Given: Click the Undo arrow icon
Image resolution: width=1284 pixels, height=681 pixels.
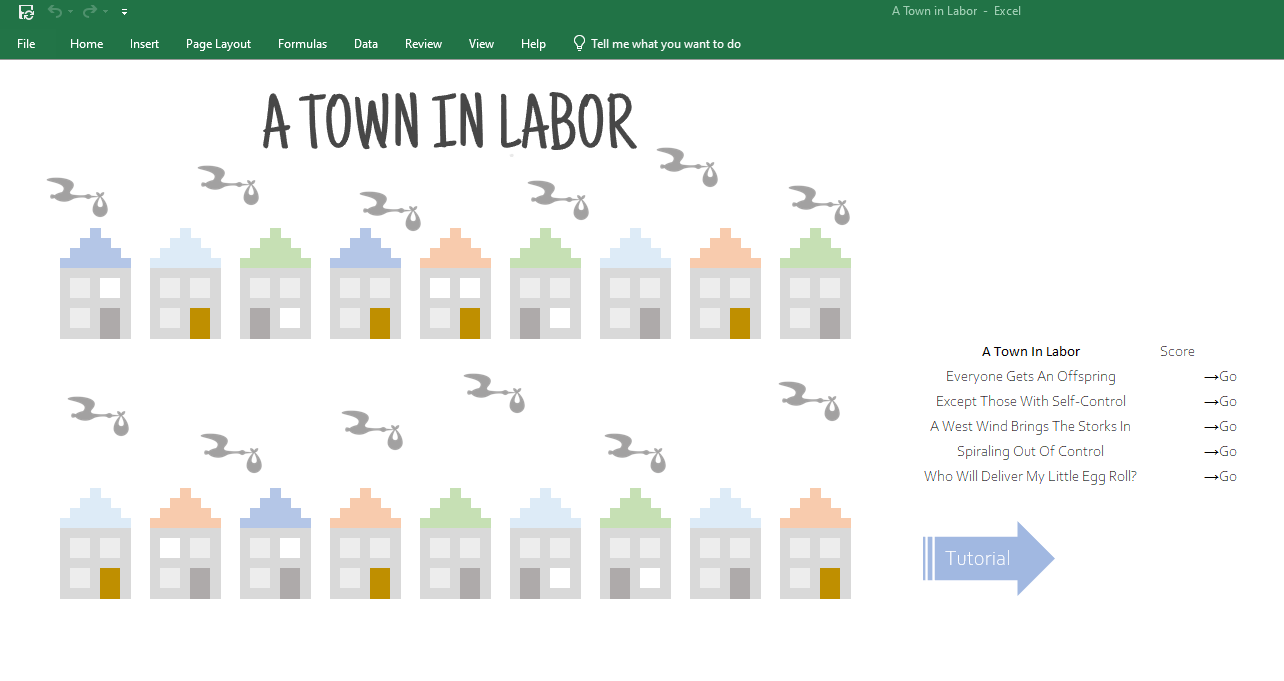Looking at the screenshot, I should pyautogui.click(x=54, y=12).
